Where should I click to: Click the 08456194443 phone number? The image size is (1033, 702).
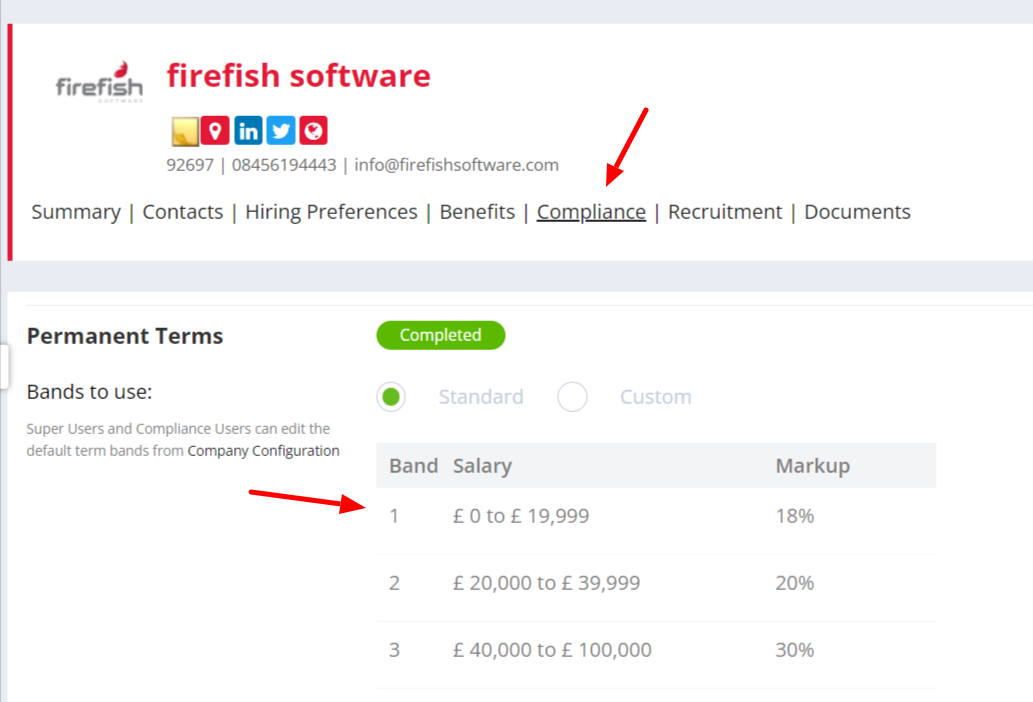284,165
